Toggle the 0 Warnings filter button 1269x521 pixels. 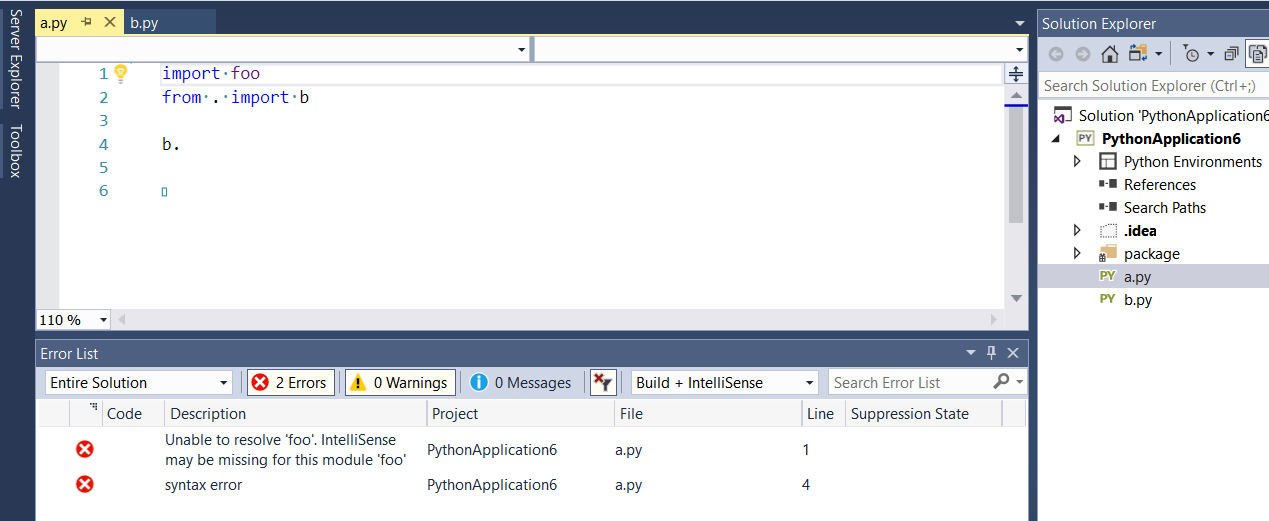pos(400,382)
